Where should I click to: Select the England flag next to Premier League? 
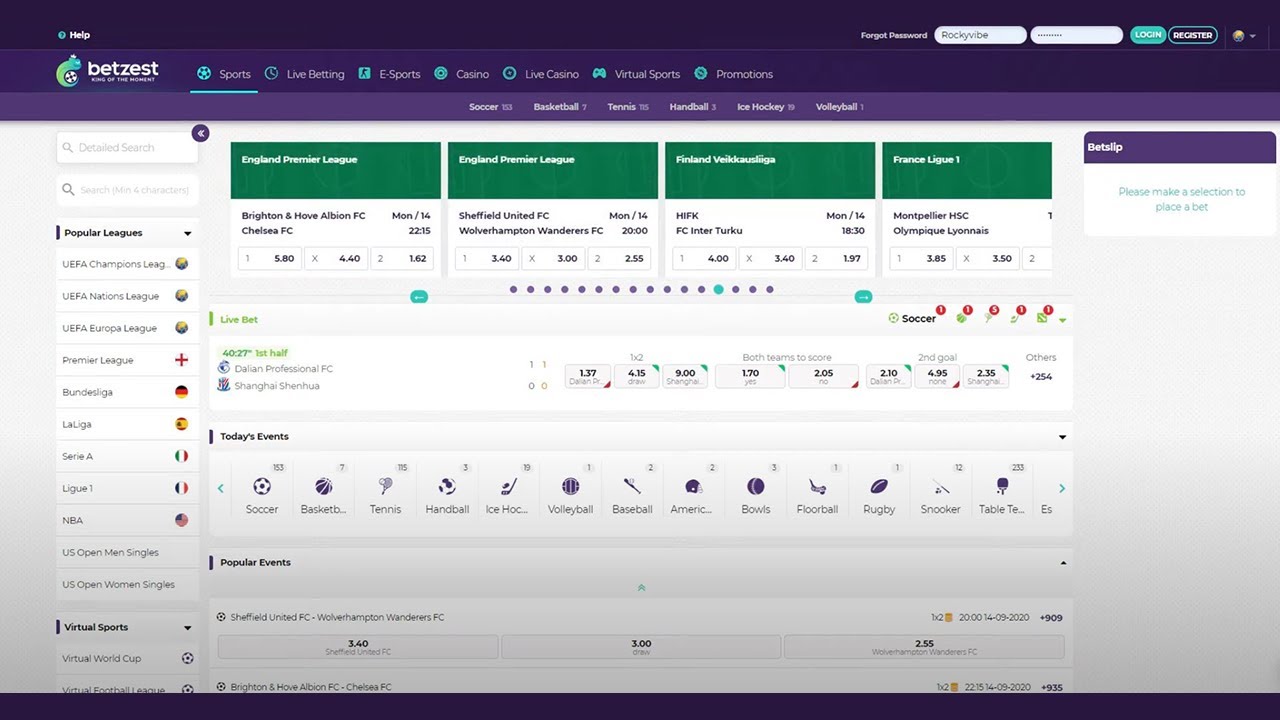coord(181,360)
